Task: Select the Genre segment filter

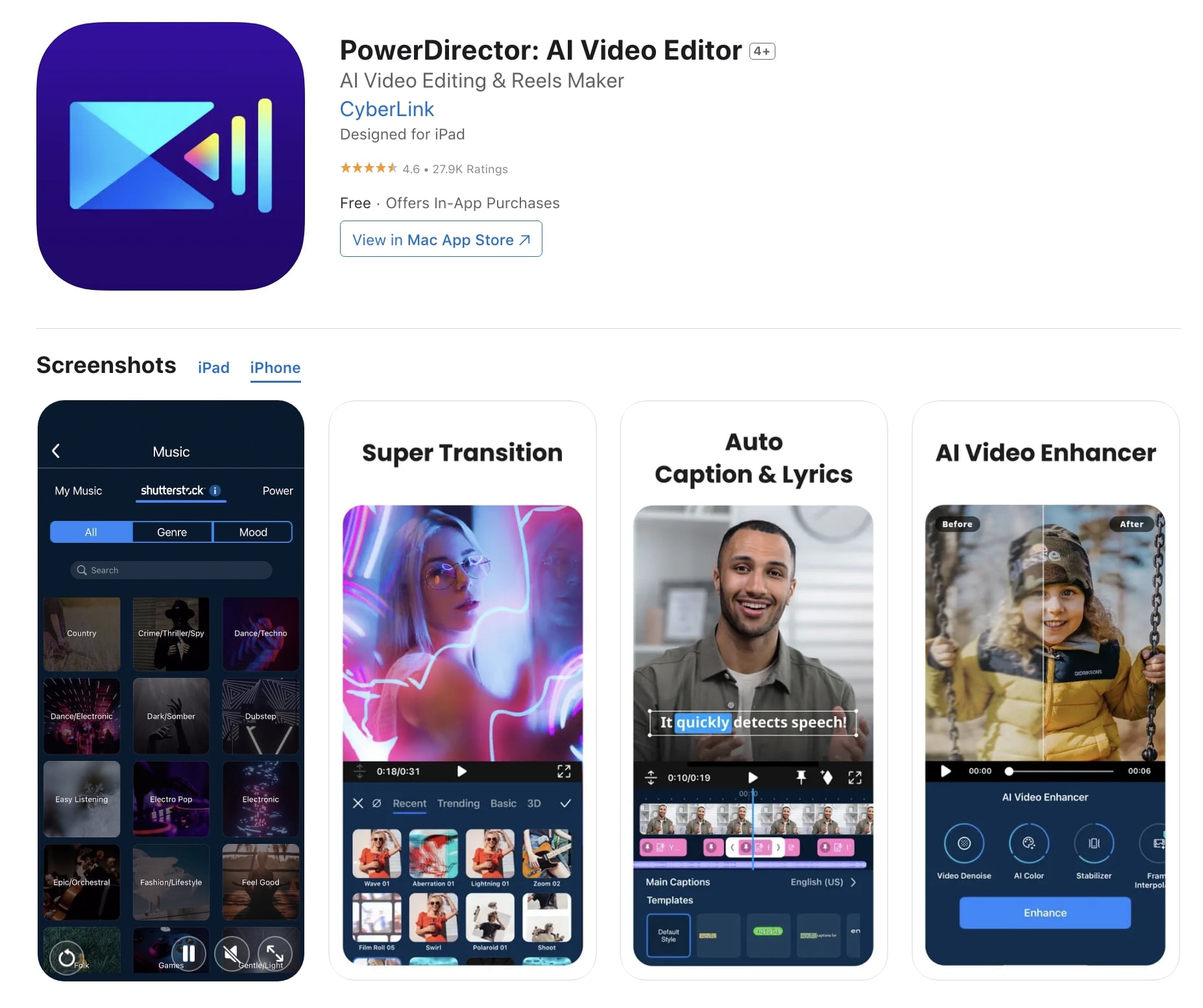Action: (x=172, y=532)
